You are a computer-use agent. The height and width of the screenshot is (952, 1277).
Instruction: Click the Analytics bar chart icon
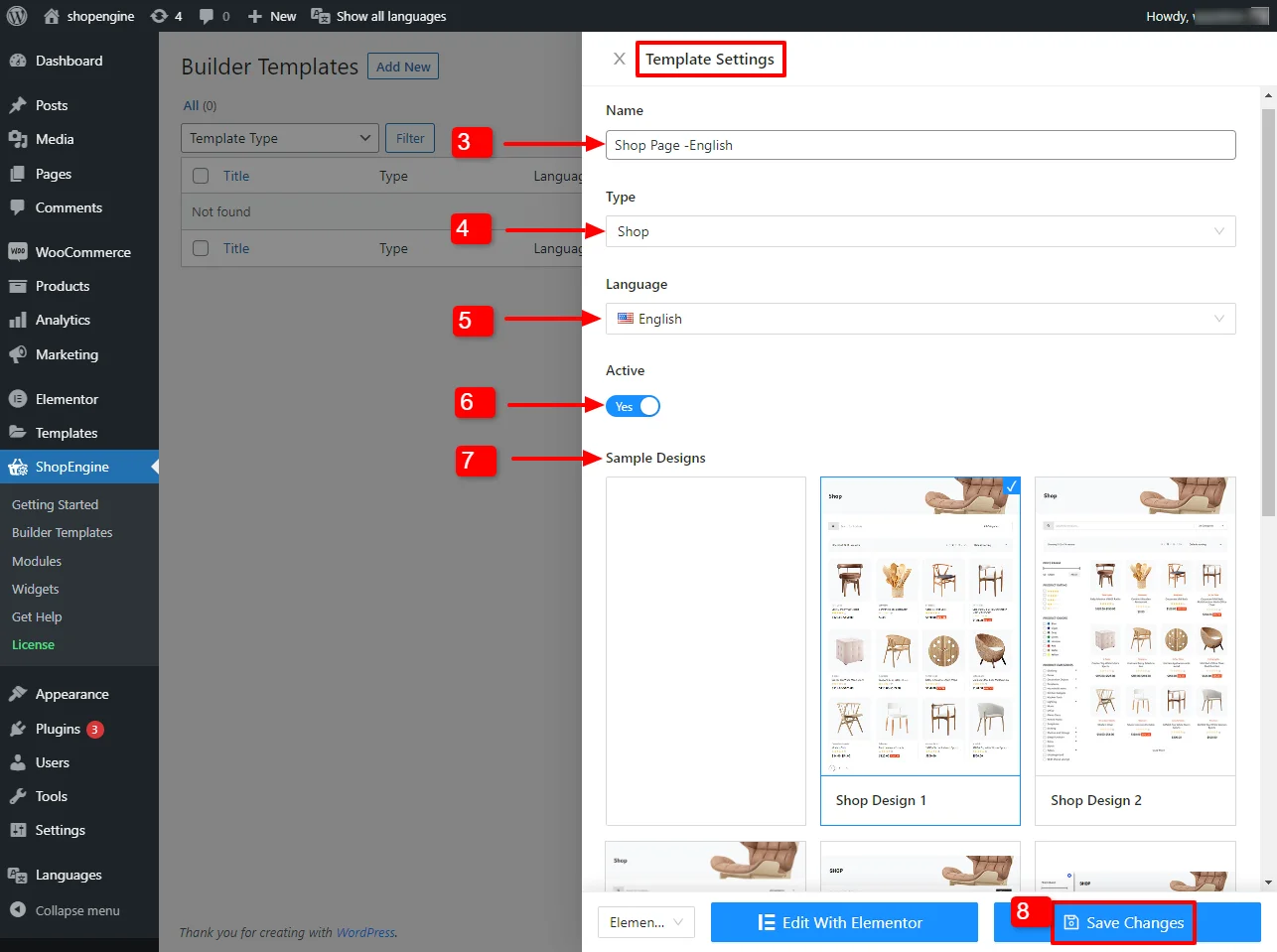coord(18,320)
